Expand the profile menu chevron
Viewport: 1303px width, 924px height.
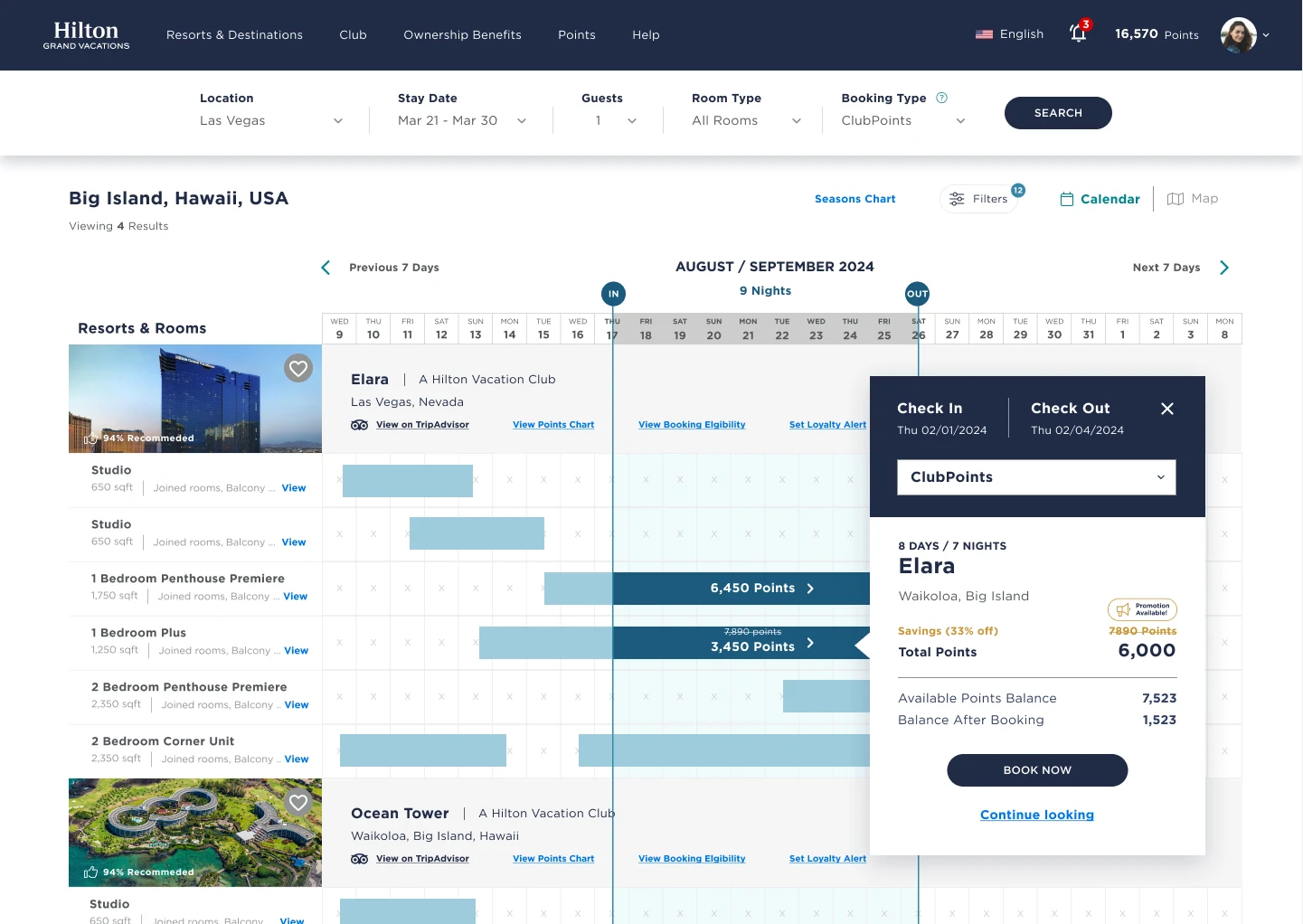click(x=1266, y=35)
